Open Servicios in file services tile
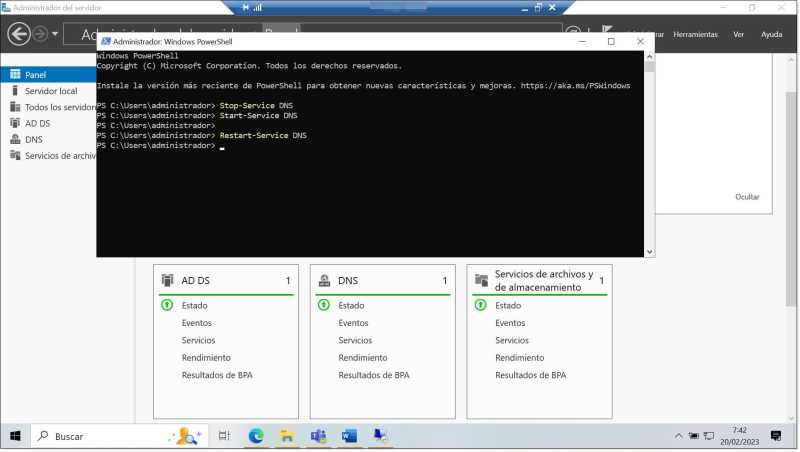 pos(512,340)
